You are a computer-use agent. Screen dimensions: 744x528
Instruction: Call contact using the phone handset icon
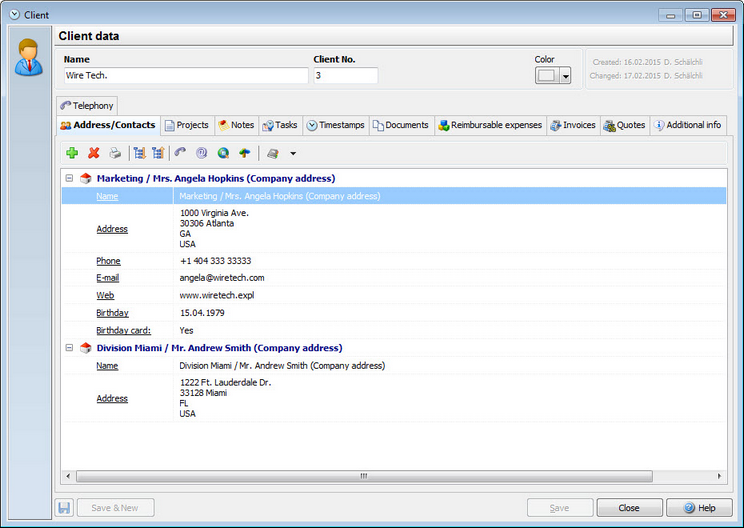180,153
